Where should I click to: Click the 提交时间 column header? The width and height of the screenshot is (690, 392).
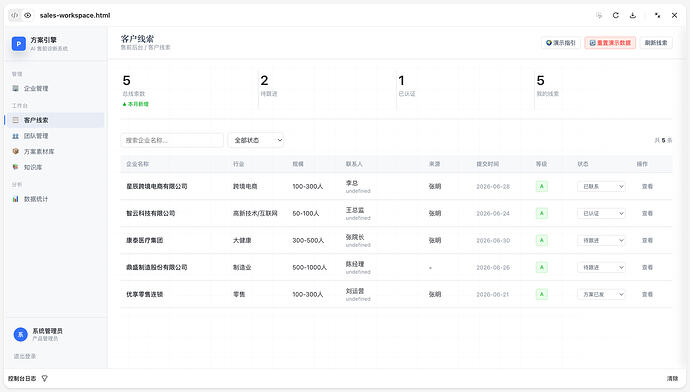488,164
